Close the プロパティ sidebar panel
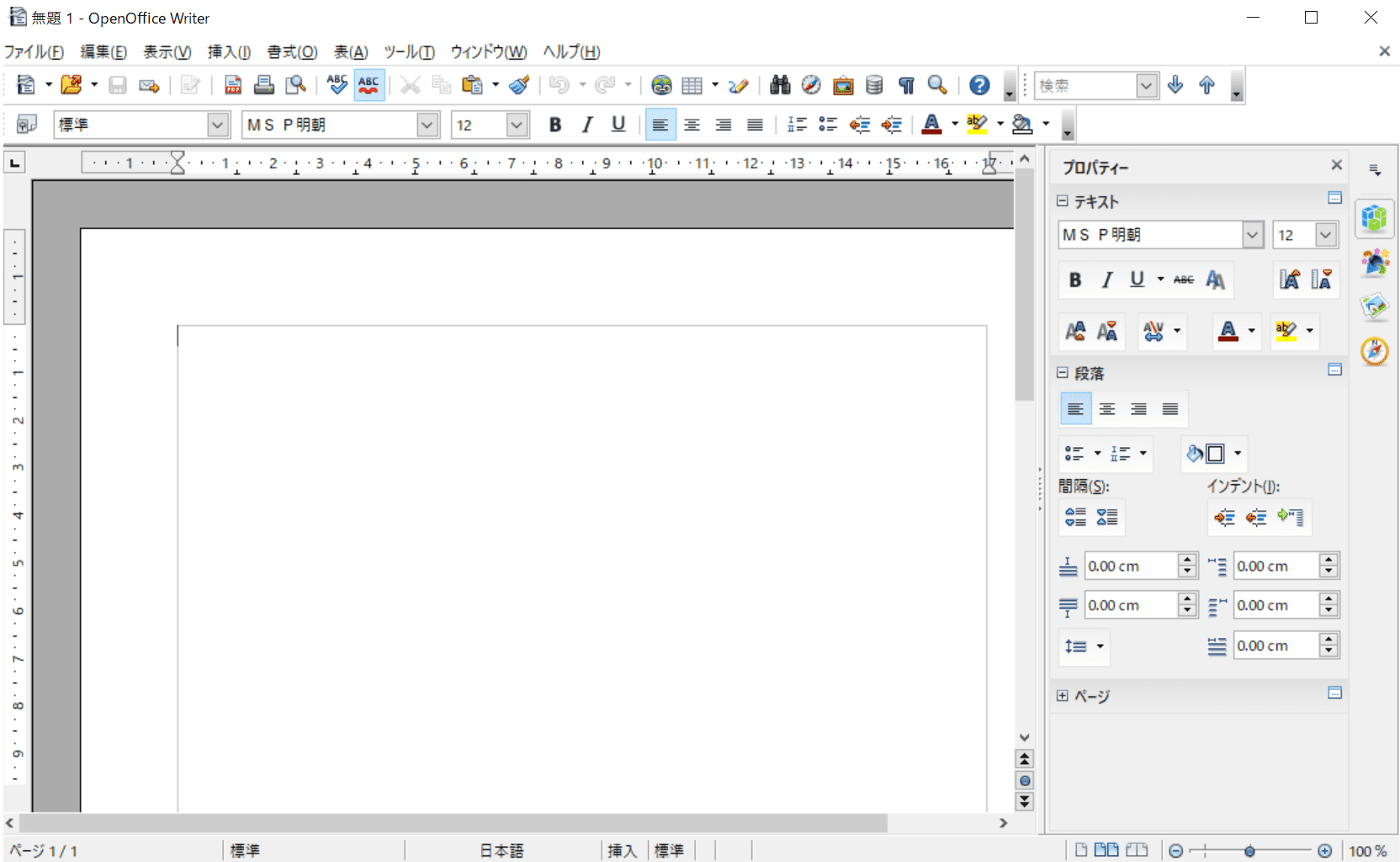The height and width of the screenshot is (862, 1400). pyautogui.click(x=1336, y=165)
